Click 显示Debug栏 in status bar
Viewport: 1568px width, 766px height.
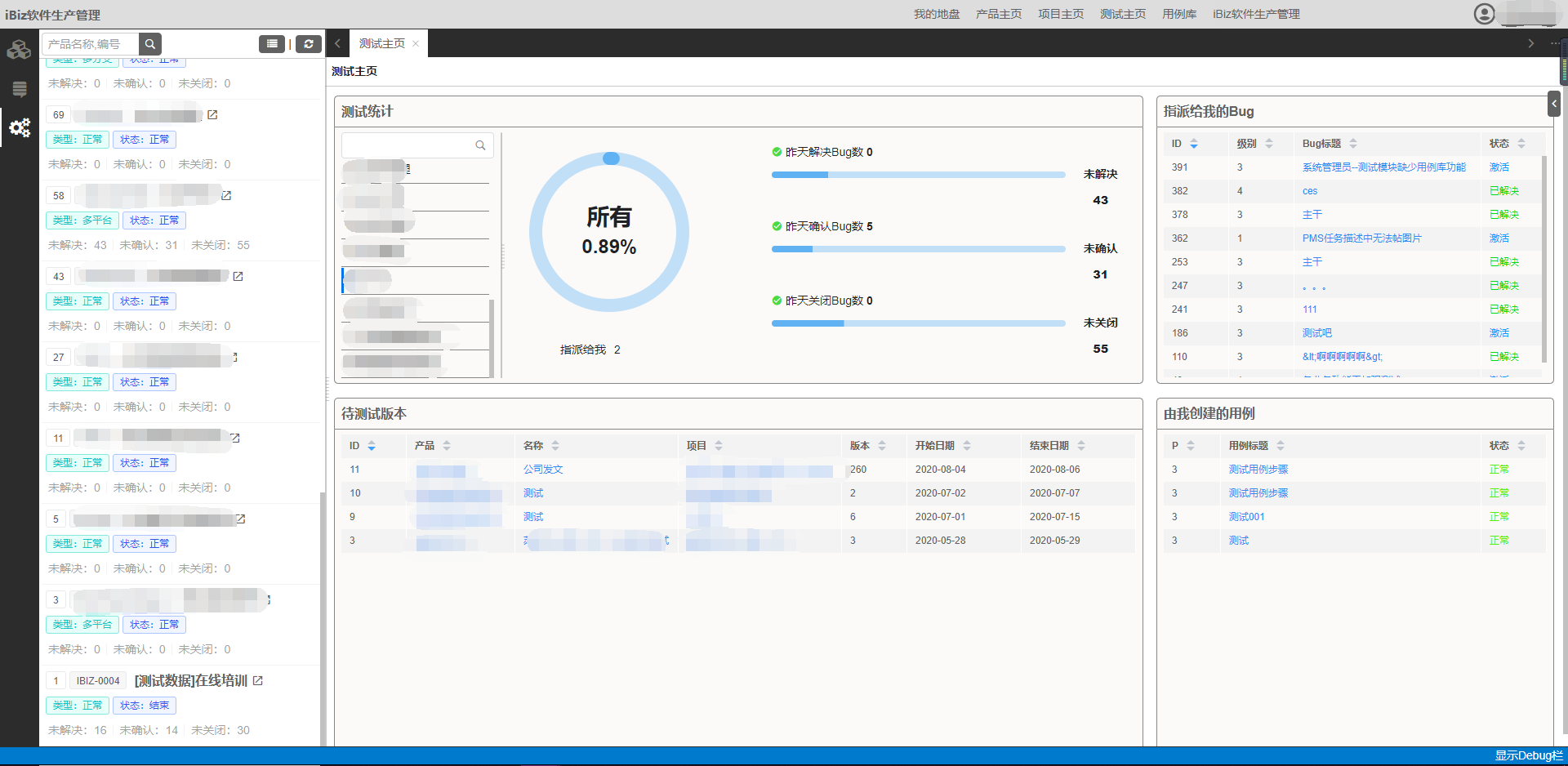tap(1528, 756)
